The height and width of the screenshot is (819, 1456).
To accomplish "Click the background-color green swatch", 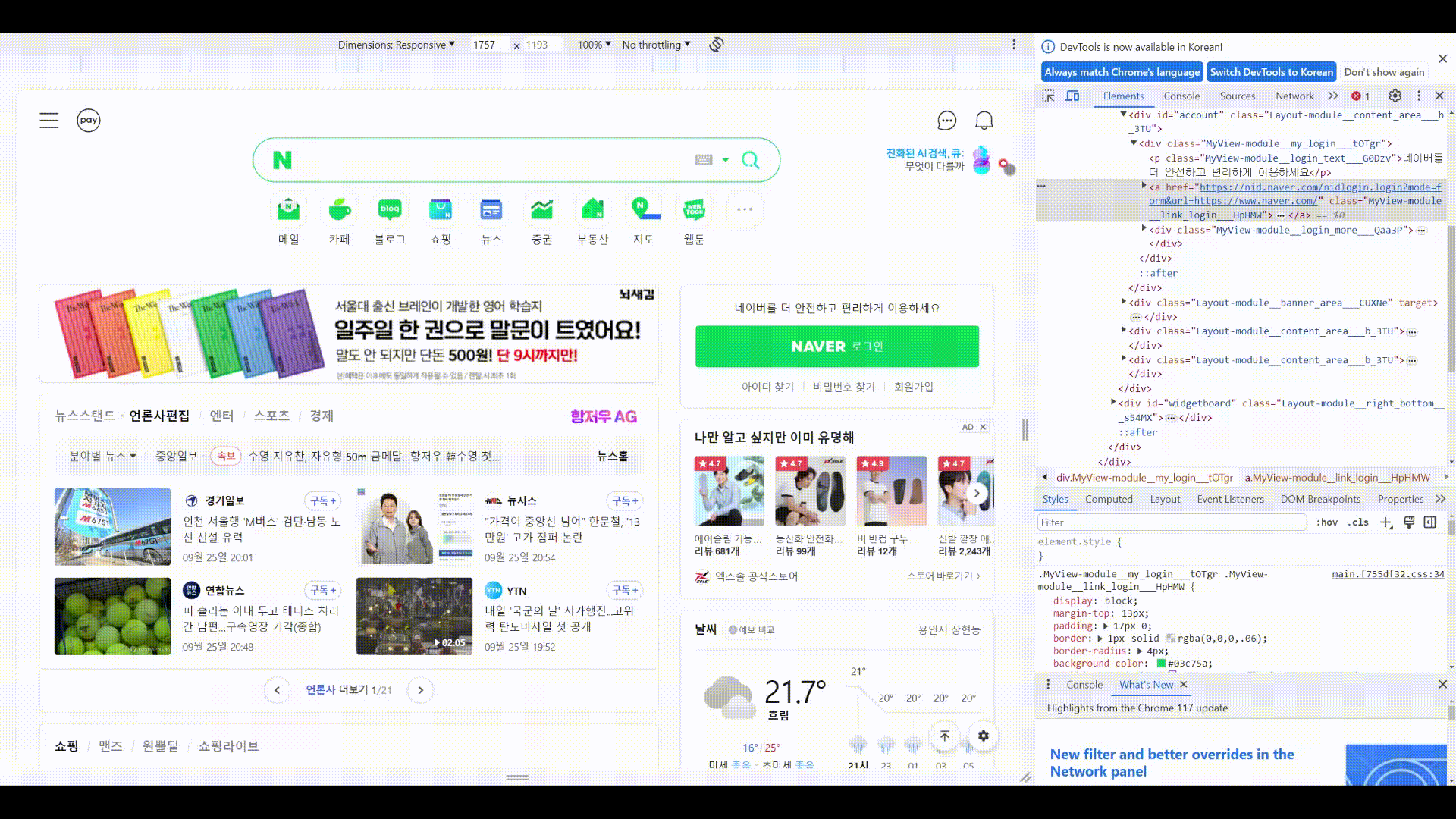I will click(x=1161, y=664).
